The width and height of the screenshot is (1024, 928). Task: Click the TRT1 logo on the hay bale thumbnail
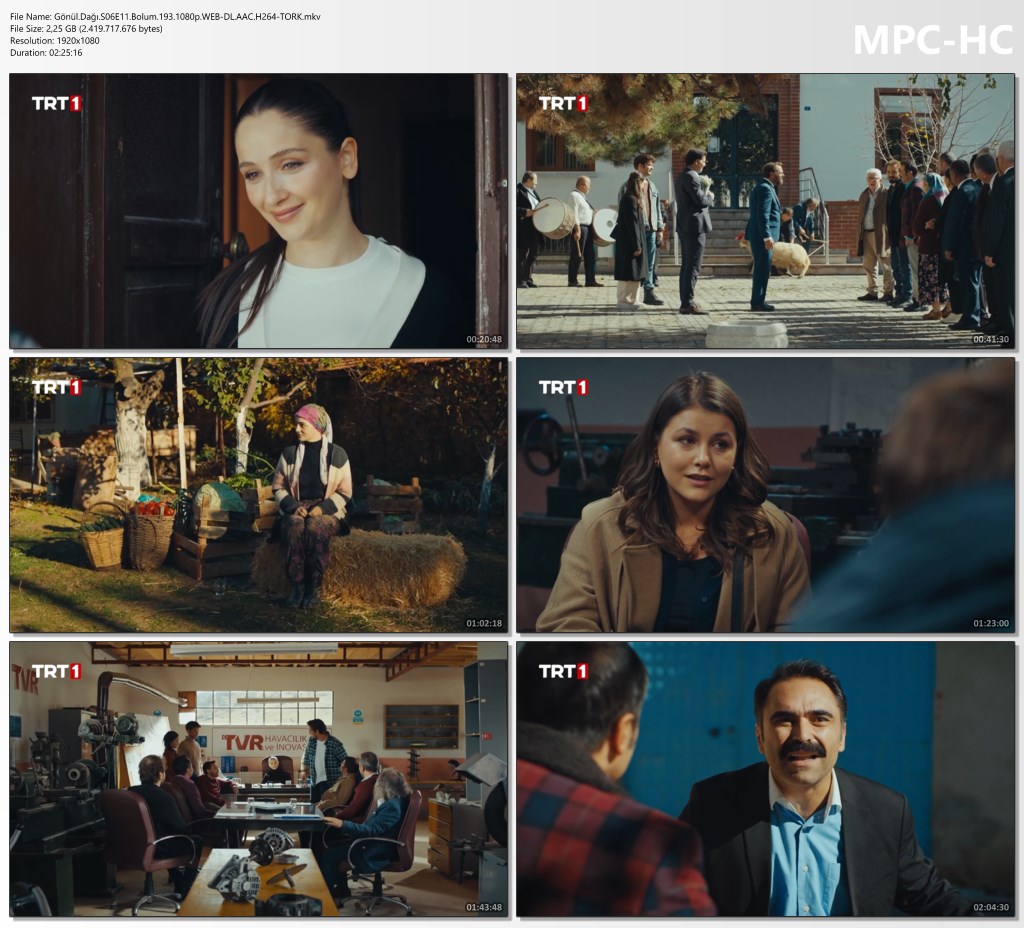tap(56, 387)
